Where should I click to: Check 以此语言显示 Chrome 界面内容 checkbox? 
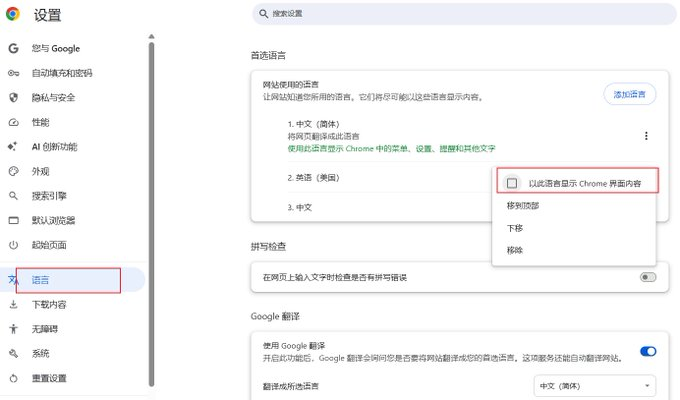pyautogui.click(x=512, y=183)
